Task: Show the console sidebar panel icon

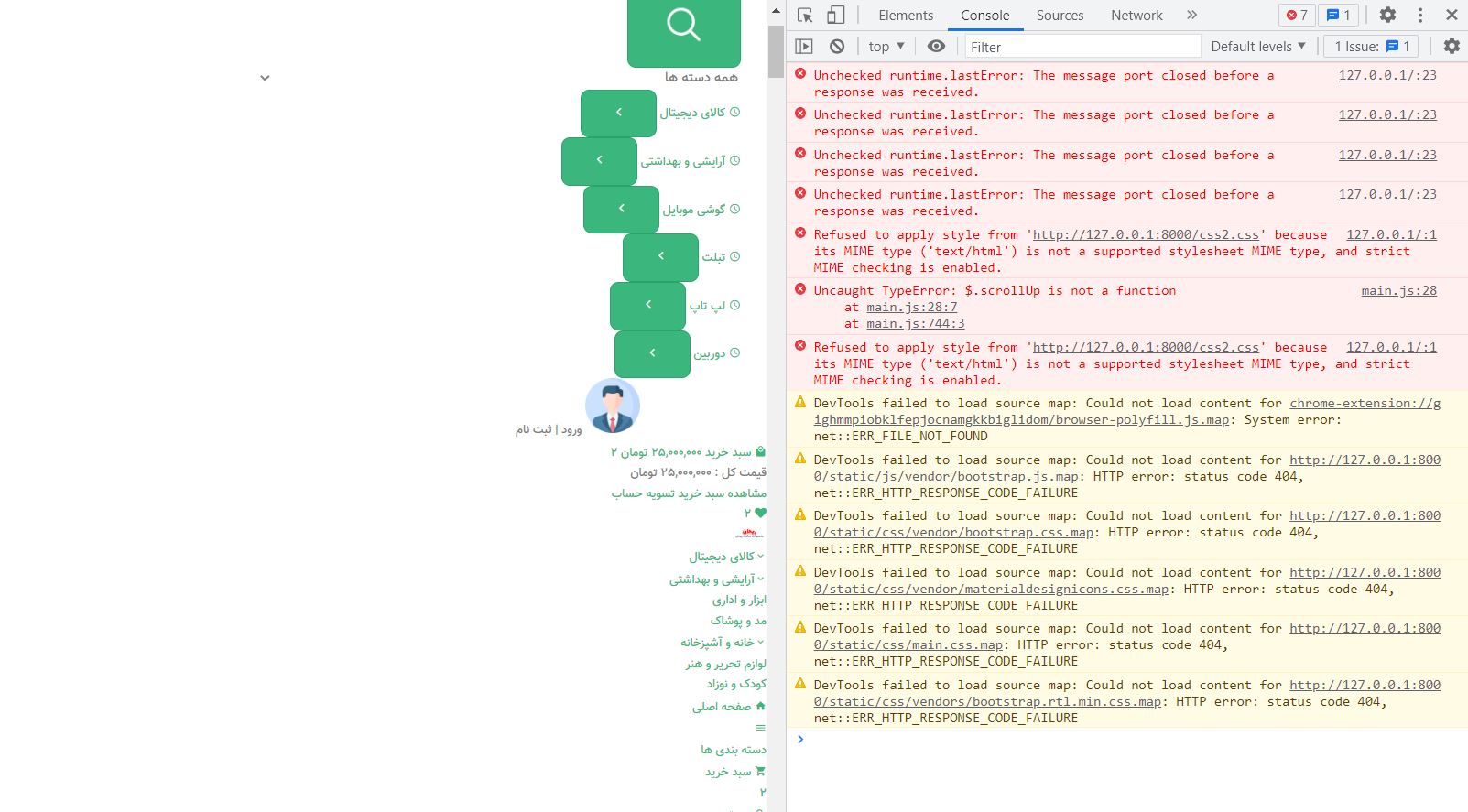Action: (x=804, y=47)
